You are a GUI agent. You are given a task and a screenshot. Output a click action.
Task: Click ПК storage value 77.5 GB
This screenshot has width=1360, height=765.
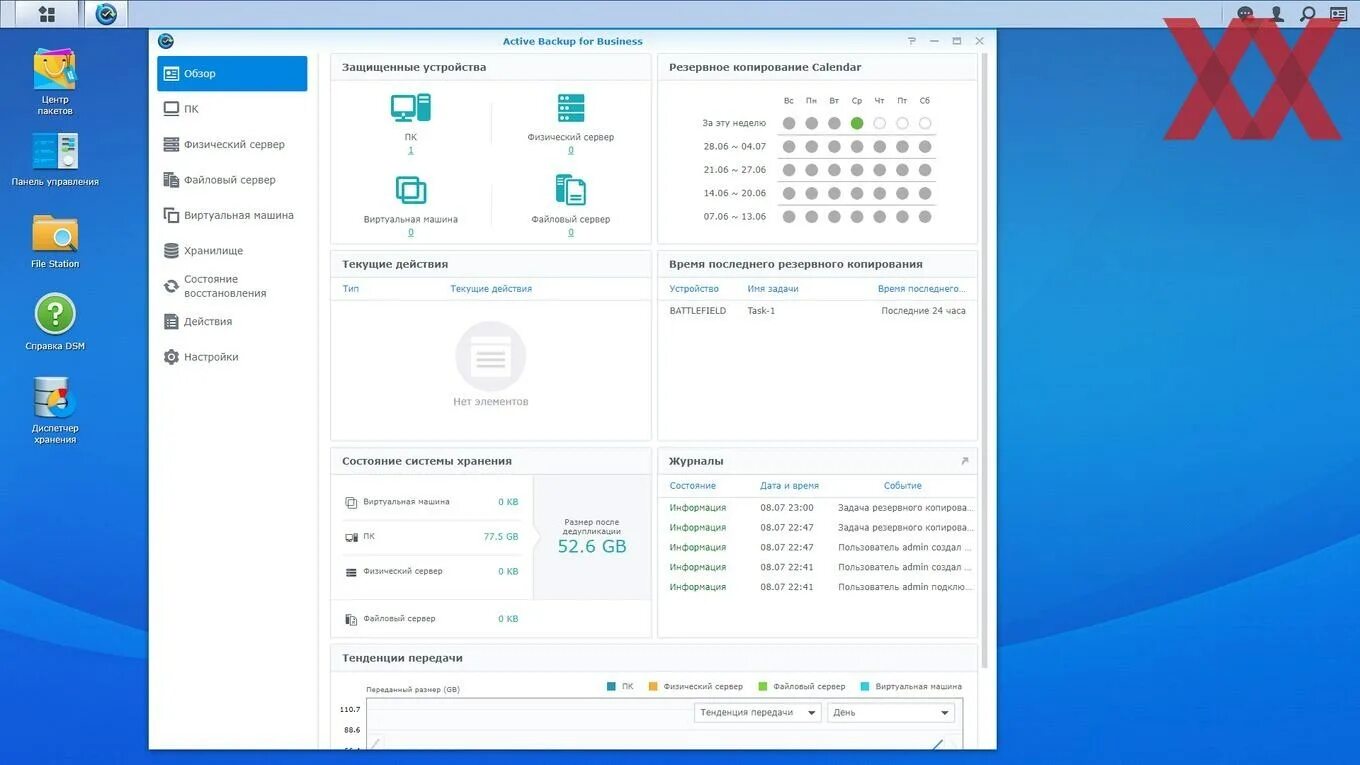[x=501, y=537]
